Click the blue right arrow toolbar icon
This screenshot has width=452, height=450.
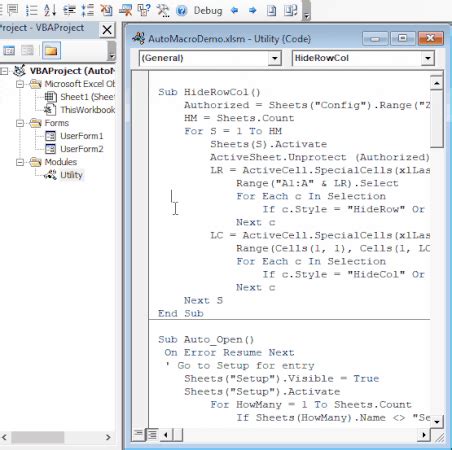252,11
